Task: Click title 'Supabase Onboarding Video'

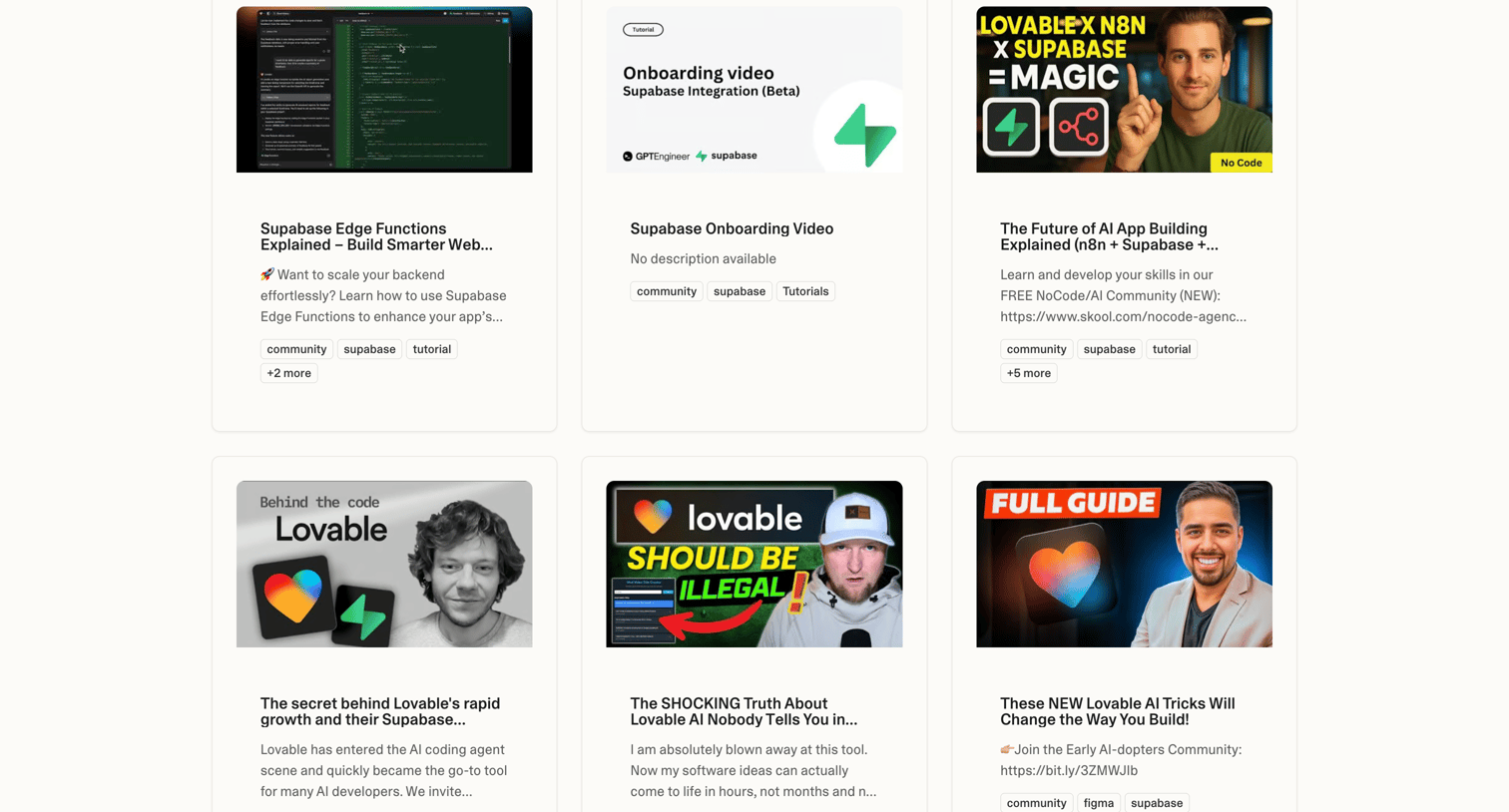Action: [x=732, y=228]
